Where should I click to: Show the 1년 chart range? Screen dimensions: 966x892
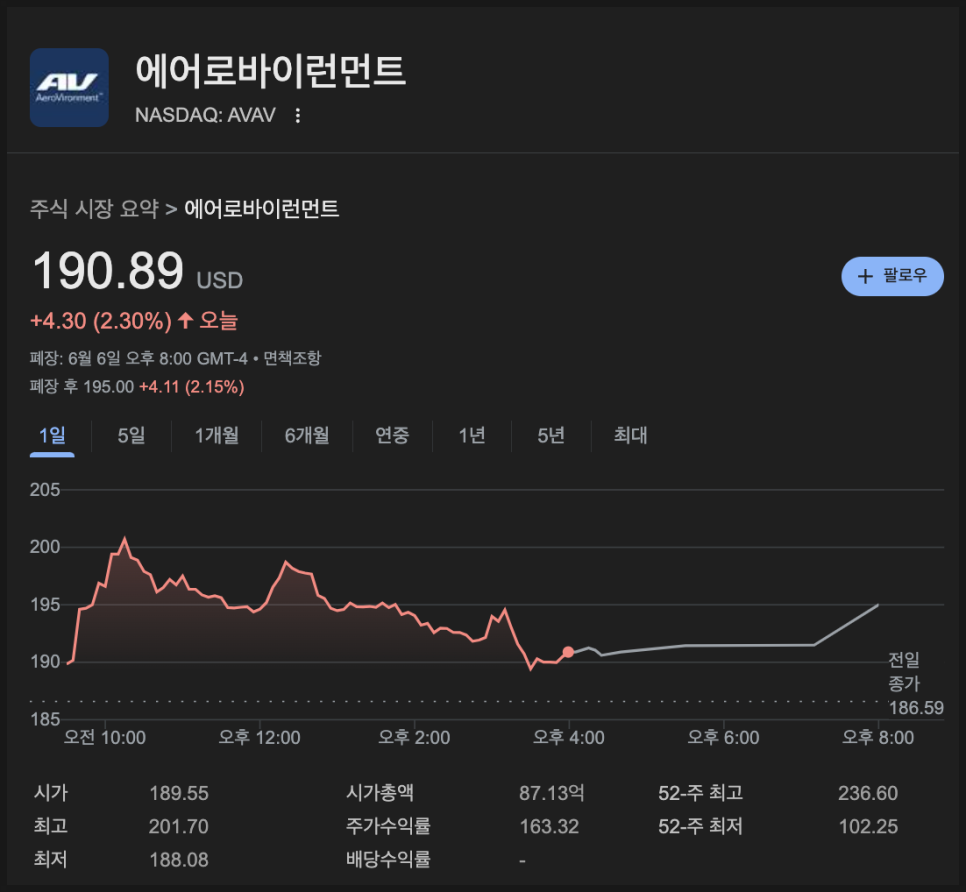pos(472,436)
